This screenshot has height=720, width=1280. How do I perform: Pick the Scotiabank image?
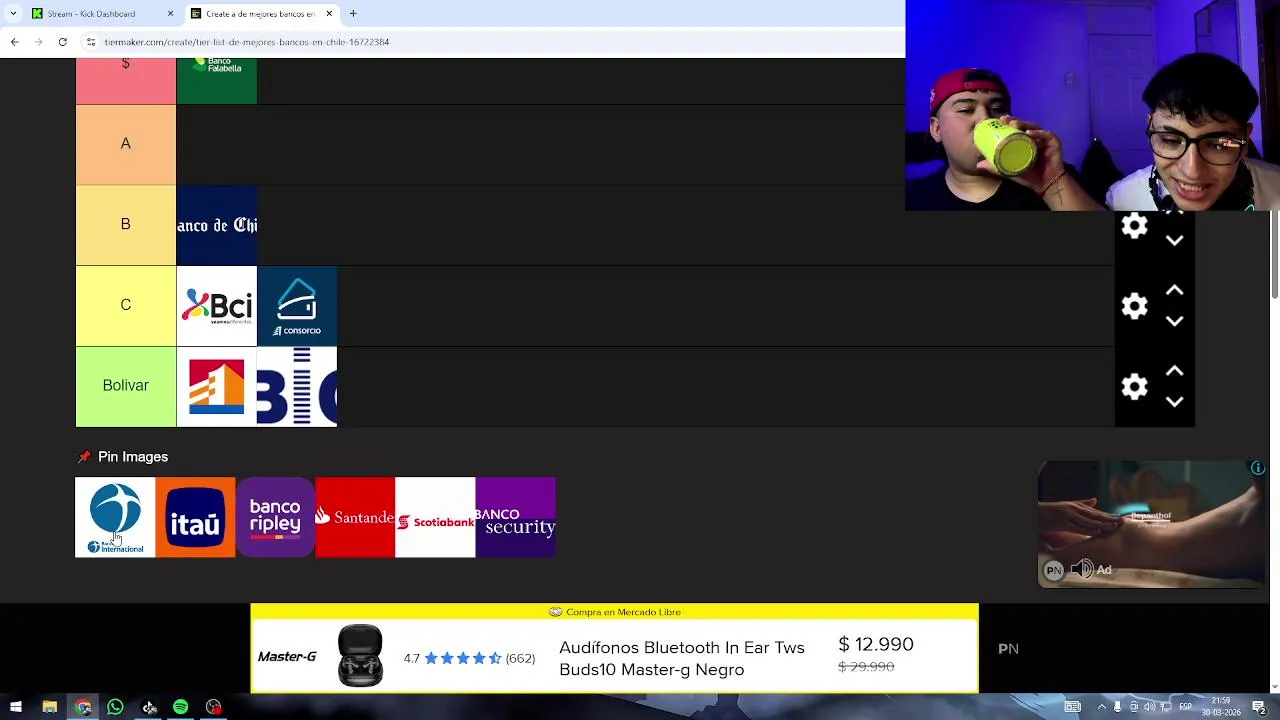(x=435, y=517)
